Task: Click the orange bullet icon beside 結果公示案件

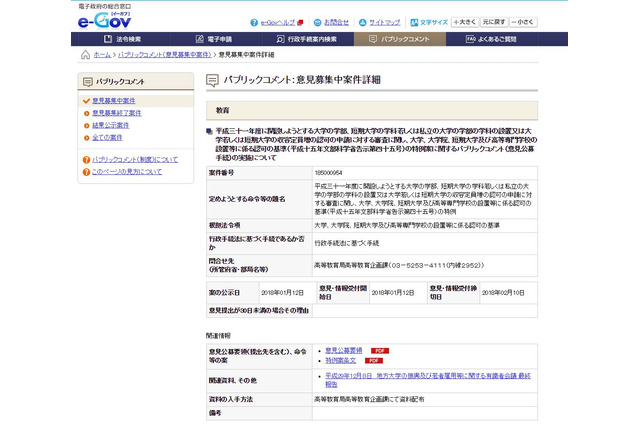Action: (x=87, y=126)
